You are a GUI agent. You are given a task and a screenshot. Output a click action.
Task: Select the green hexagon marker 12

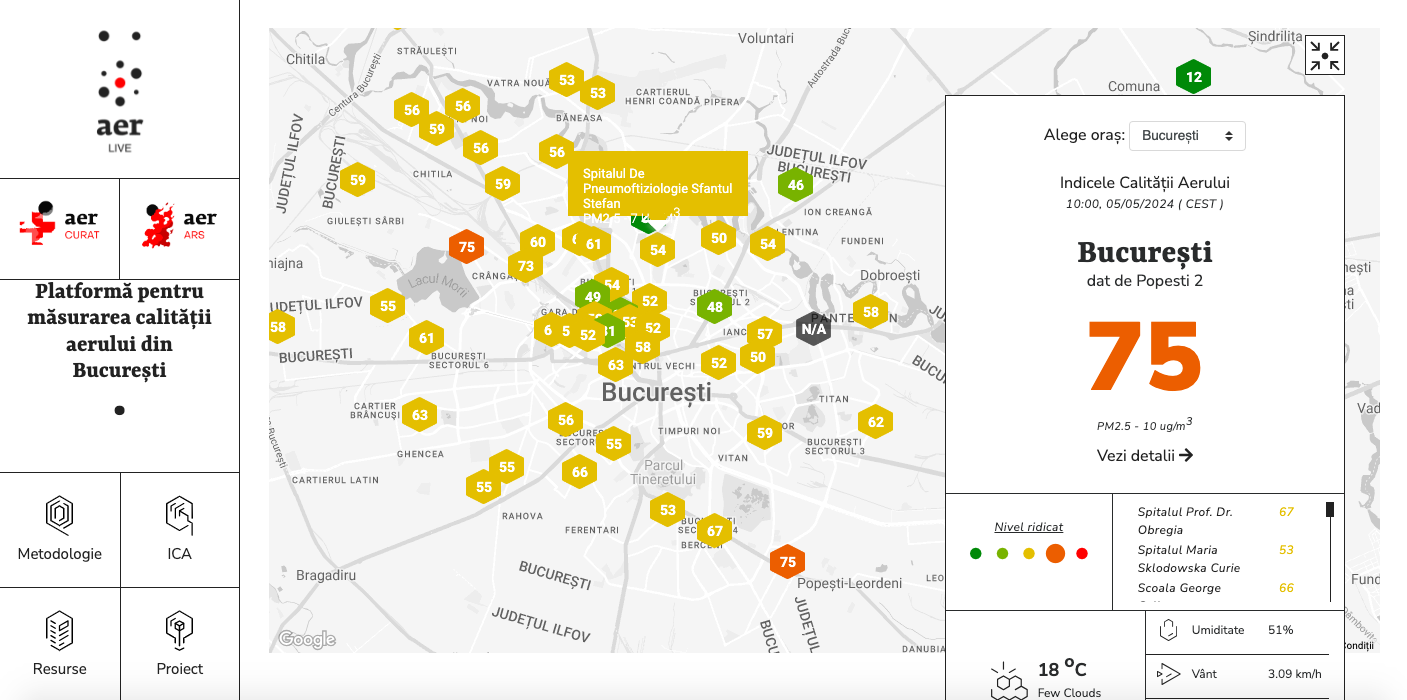click(1193, 77)
